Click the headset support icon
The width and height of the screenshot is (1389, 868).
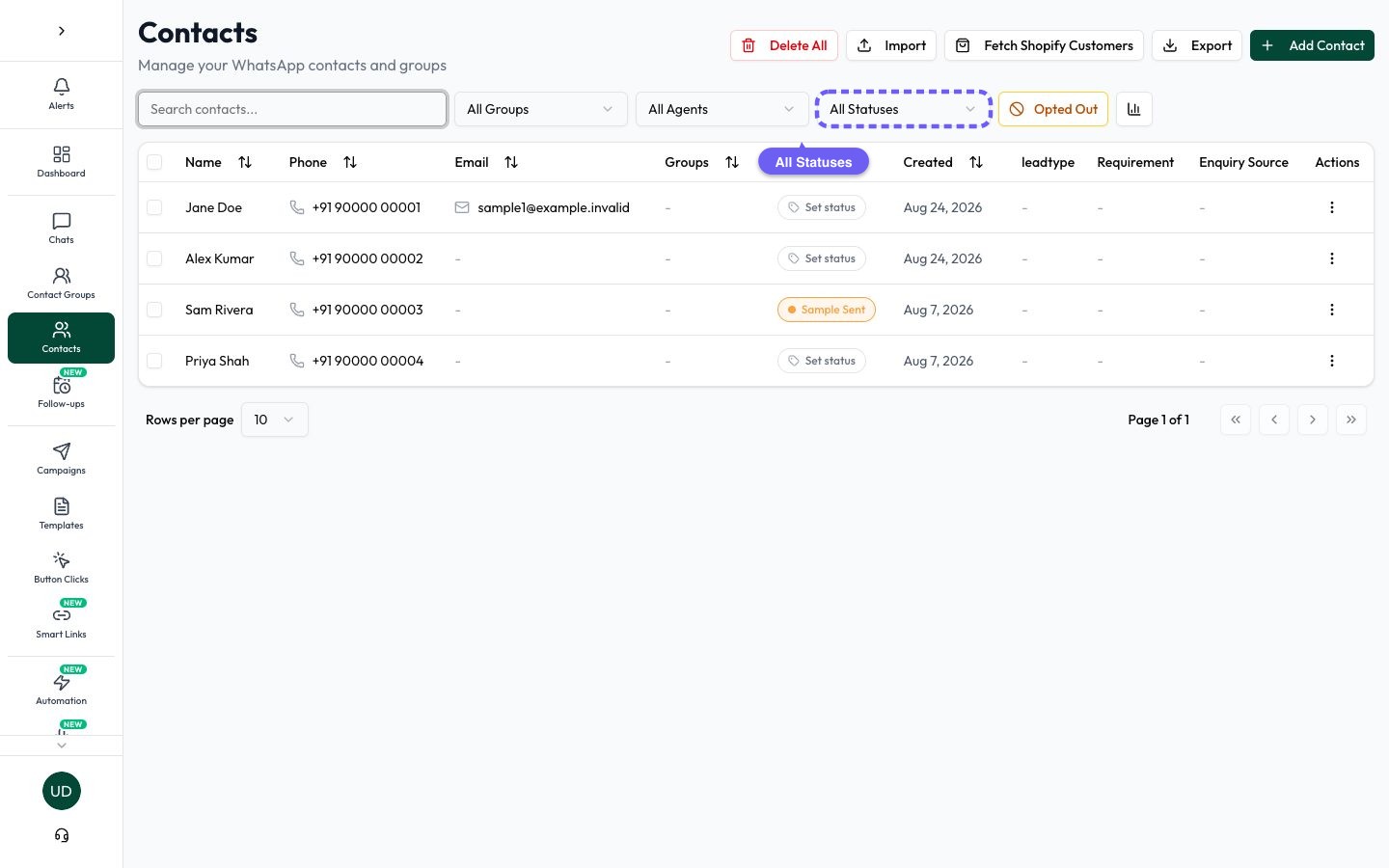click(62, 835)
